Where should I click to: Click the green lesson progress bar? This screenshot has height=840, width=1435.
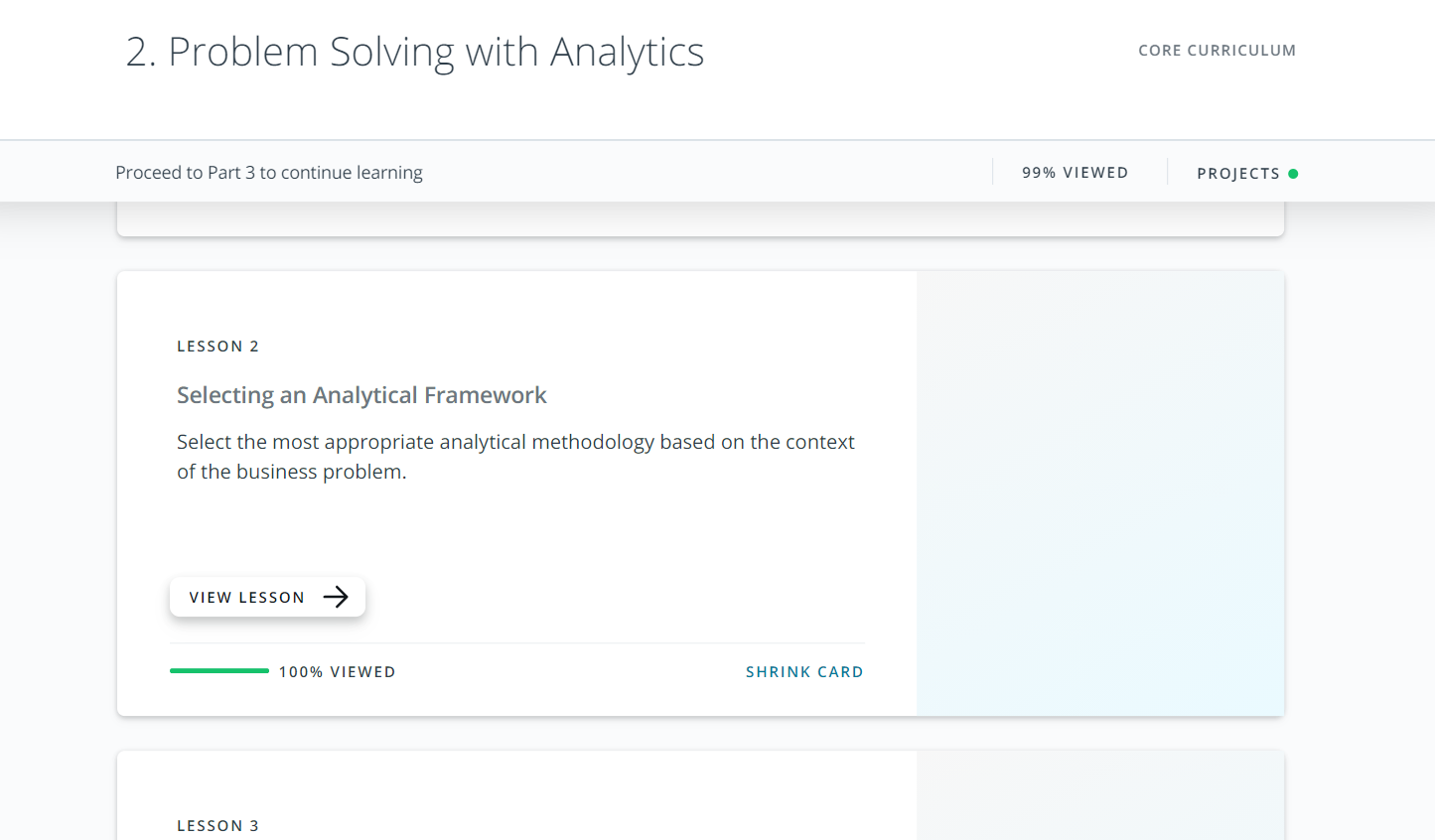(219, 671)
